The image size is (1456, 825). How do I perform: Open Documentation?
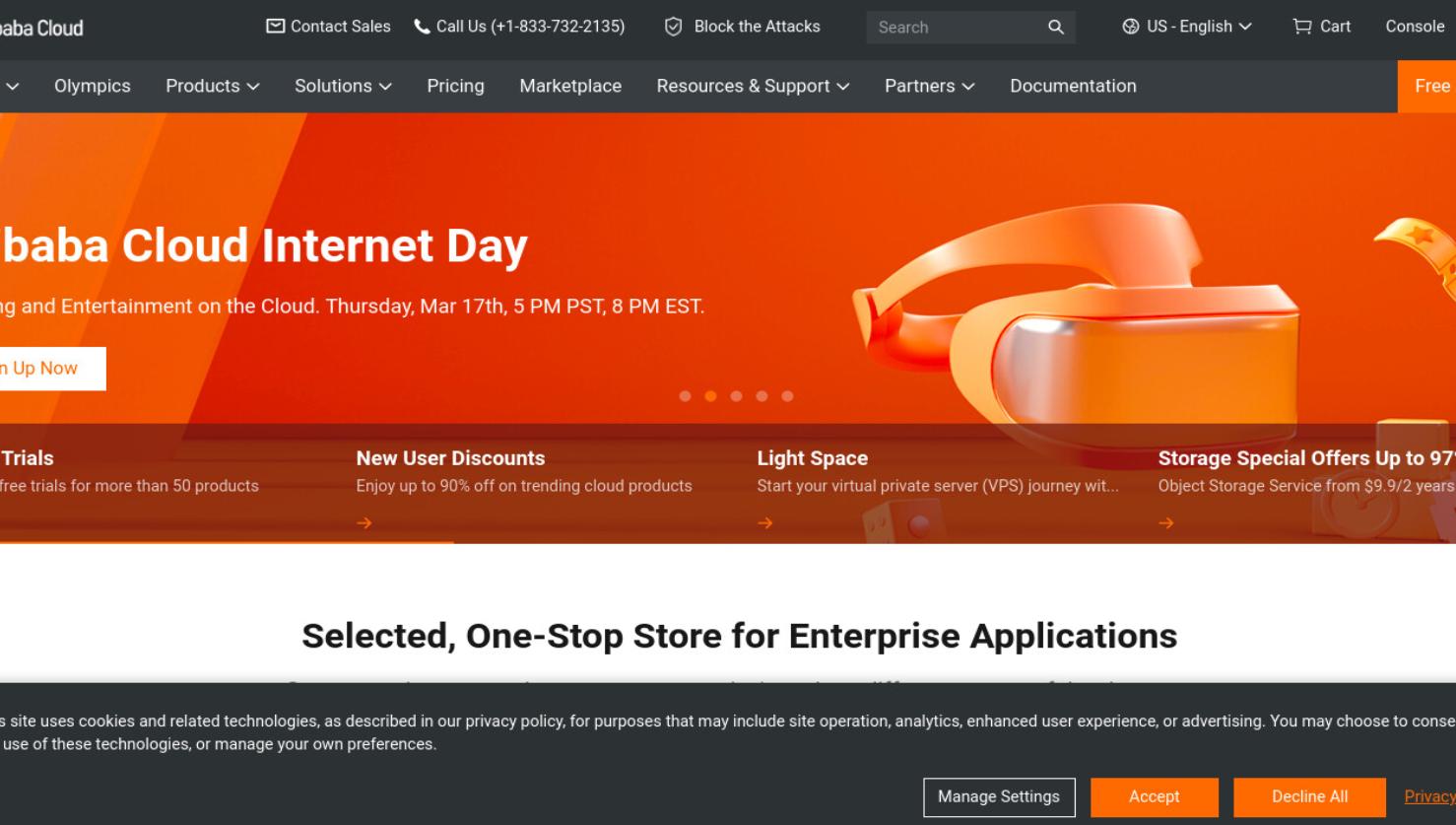tap(1073, 86)
